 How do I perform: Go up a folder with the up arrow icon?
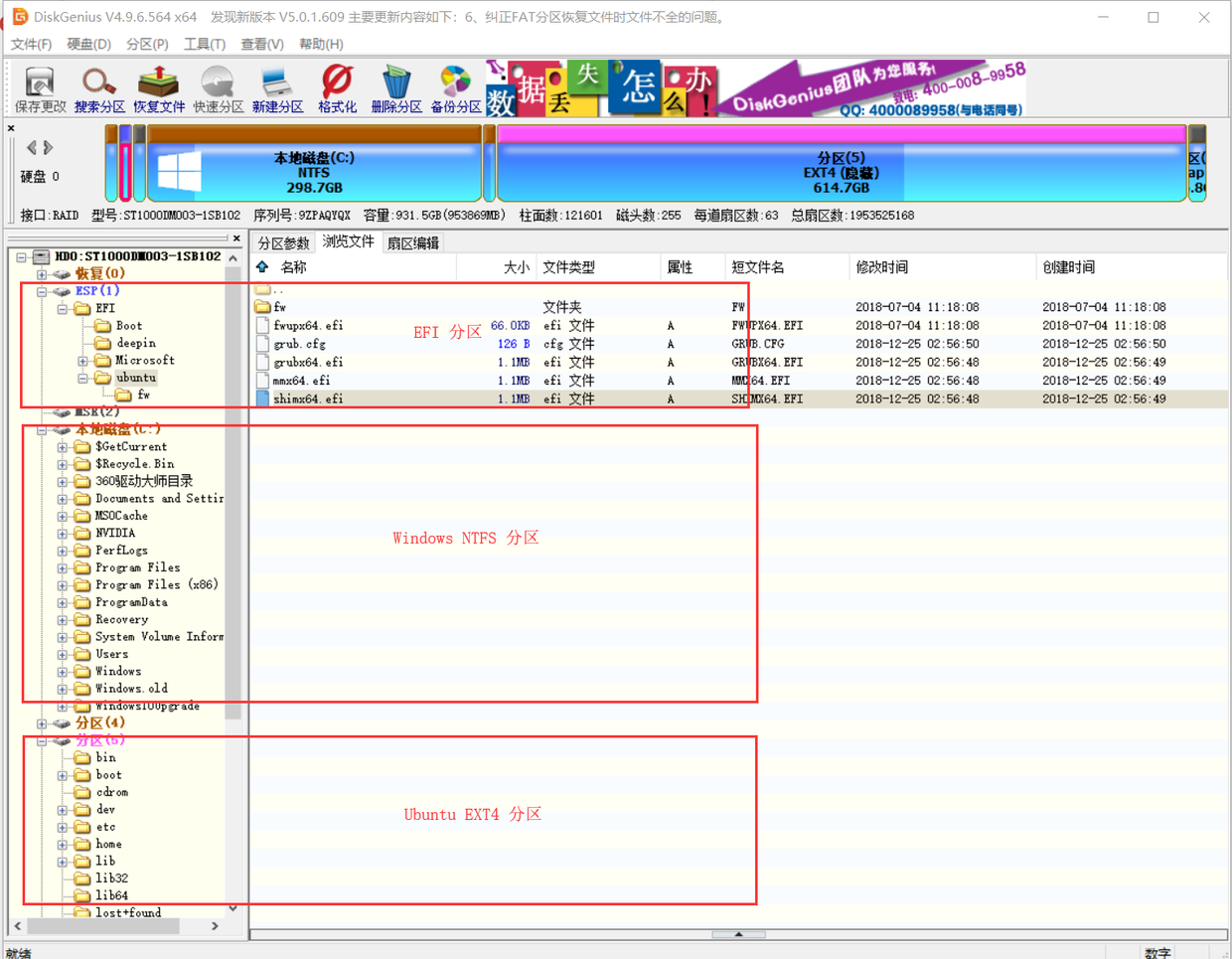pyautogui.click(x=262, y=267)
